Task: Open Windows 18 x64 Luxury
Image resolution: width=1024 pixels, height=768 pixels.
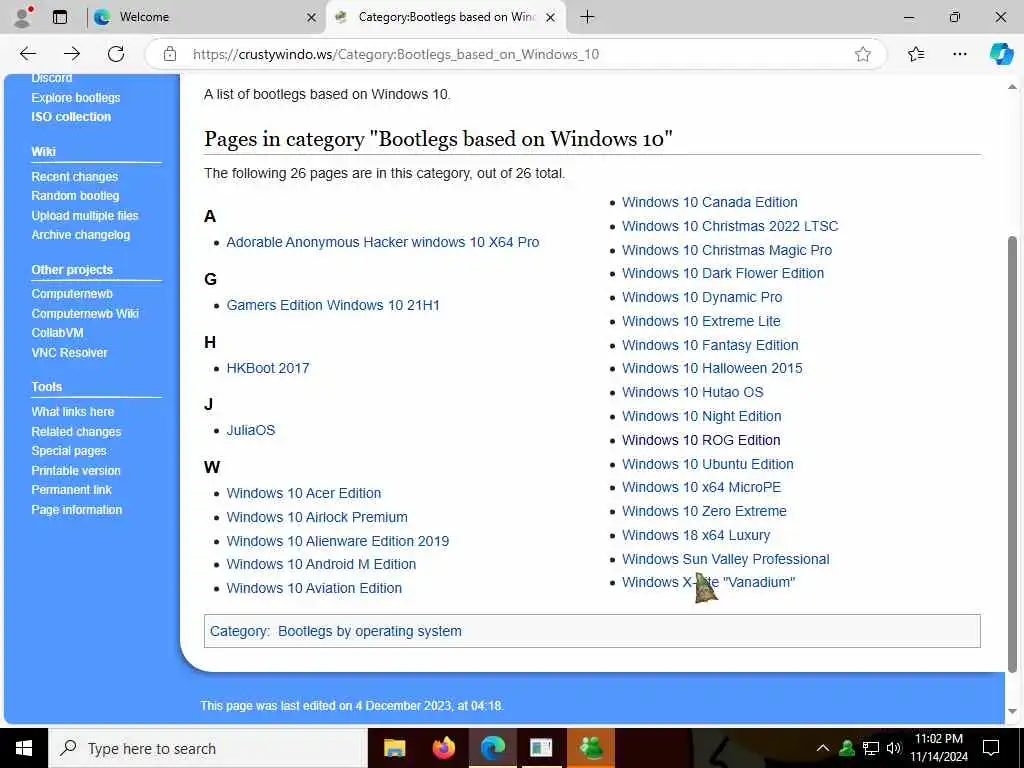Action: [696, 536]
